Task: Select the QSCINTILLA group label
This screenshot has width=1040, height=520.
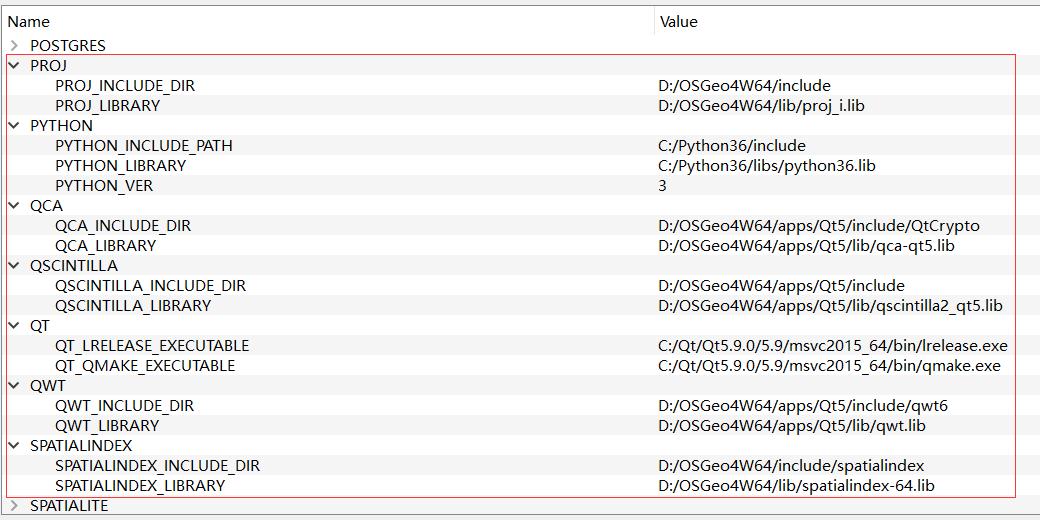Action: coord(74,265)
